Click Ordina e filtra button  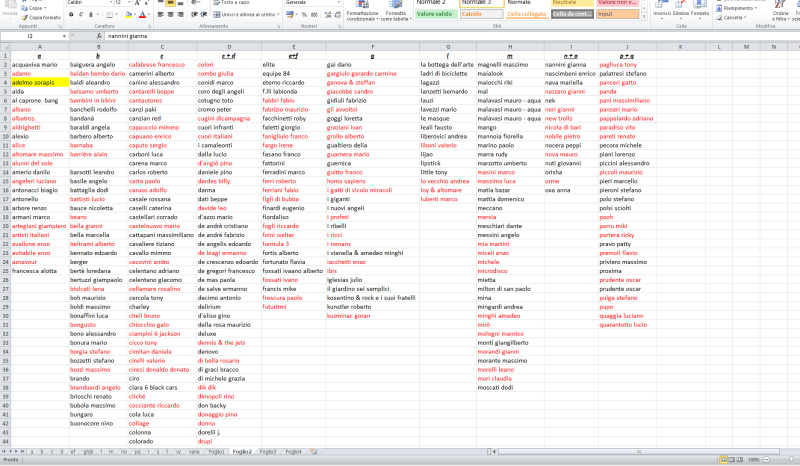tap(780, 11)
